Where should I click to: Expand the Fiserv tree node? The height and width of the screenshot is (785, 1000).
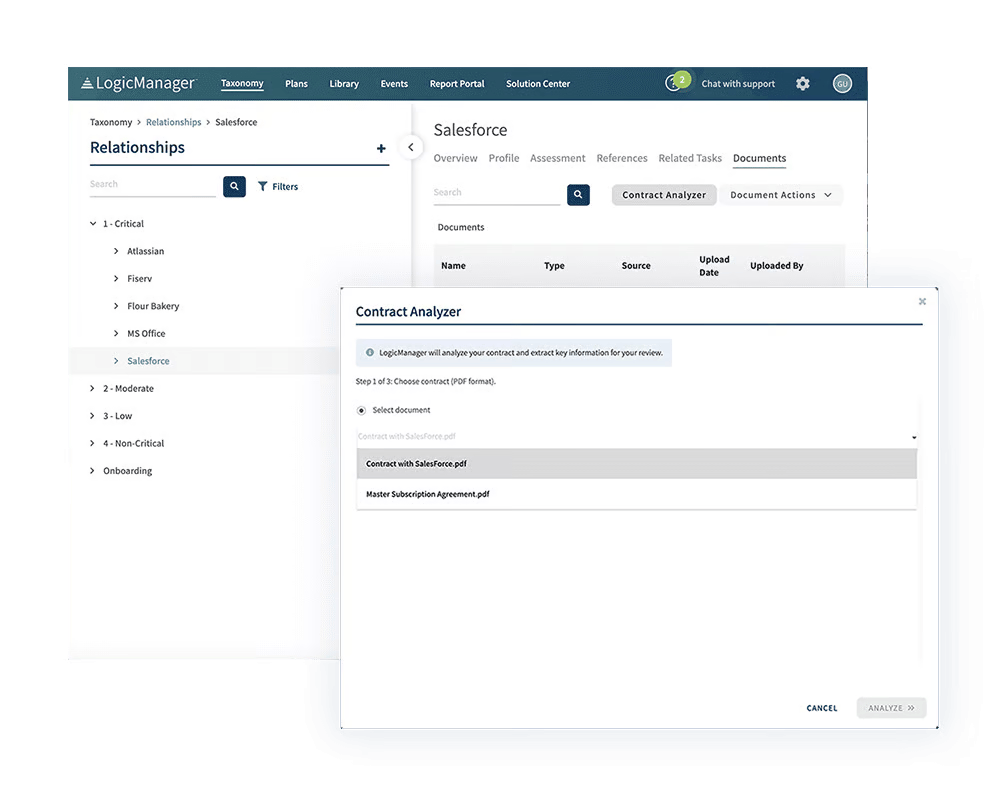coord(116,278)
